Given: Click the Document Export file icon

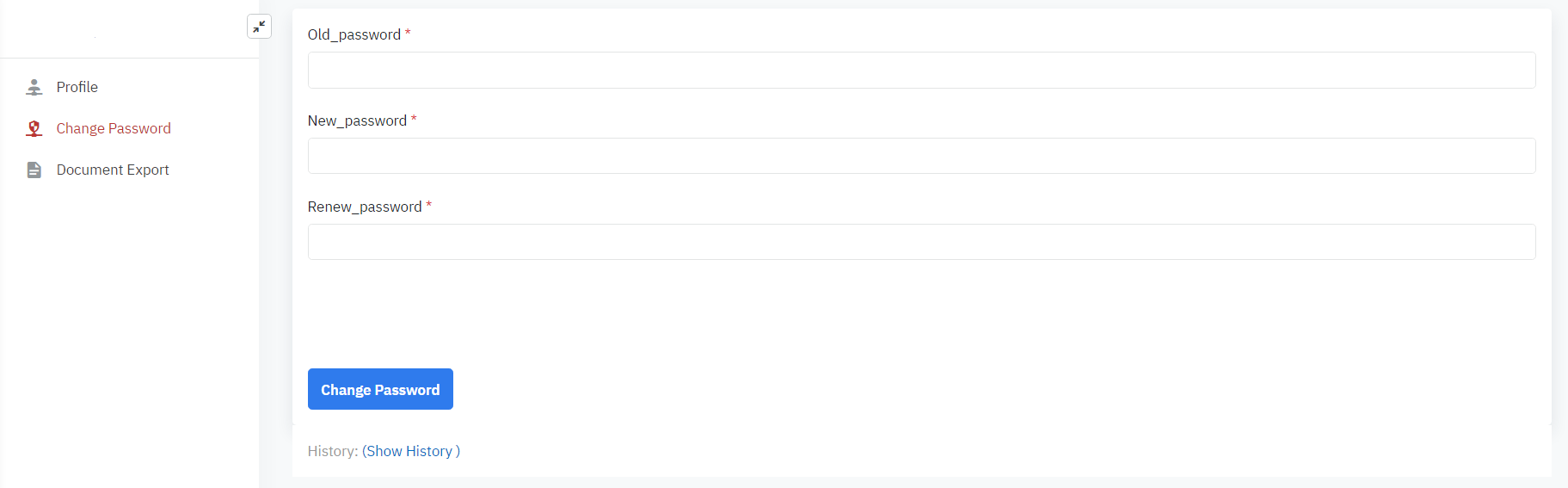Looking at the screenshot, I should click(x=34, y=170).
